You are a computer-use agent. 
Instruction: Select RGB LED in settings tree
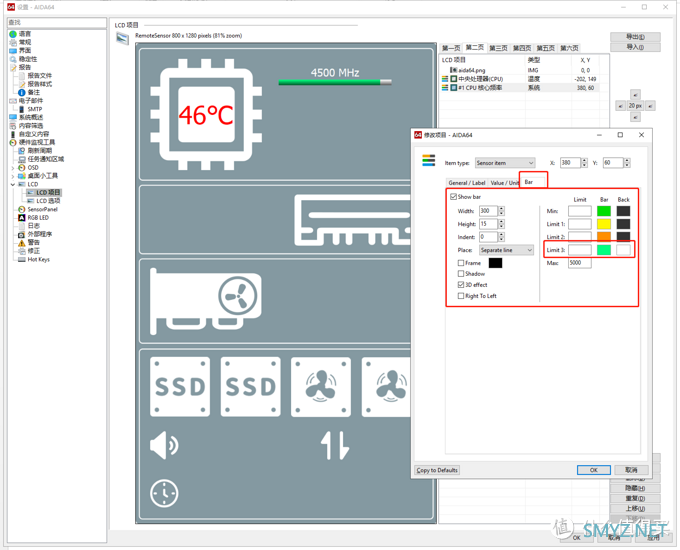38,217
